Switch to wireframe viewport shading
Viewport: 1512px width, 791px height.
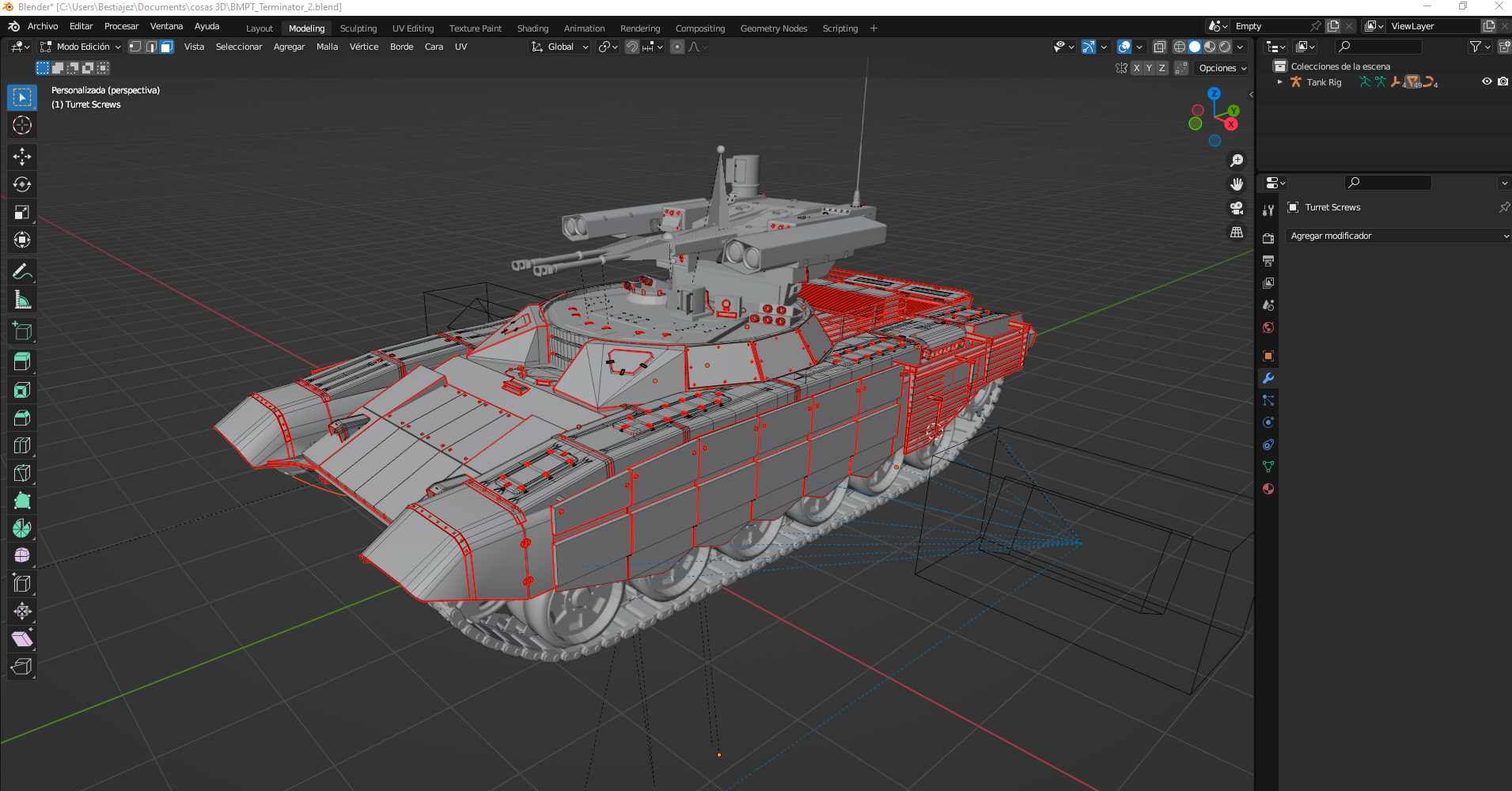click(1180, 47)
